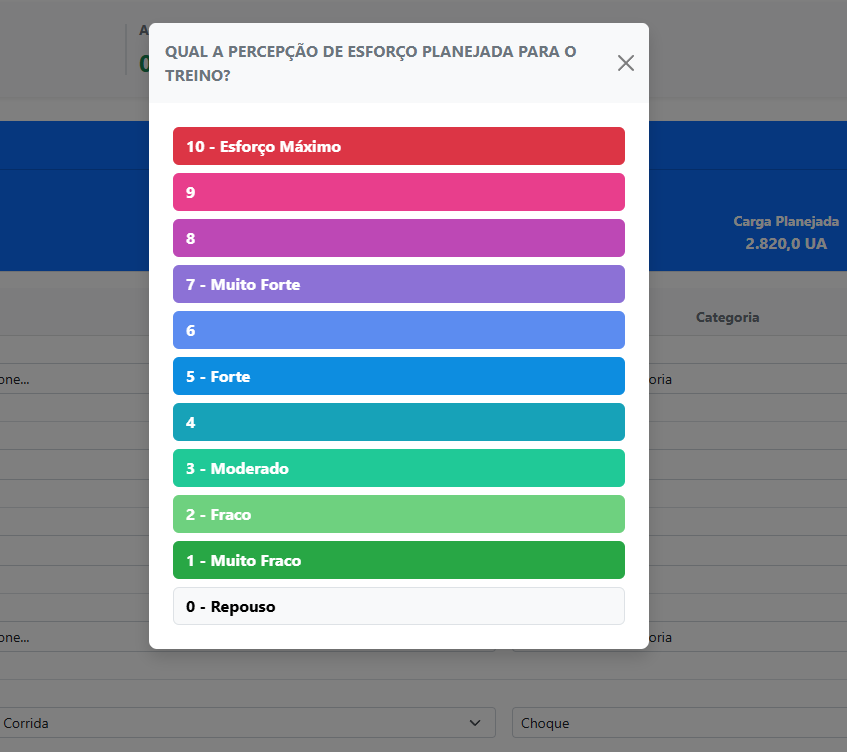The height and width of the screenshot is (752, 847).
Task: Select the red "10 - Esforço Máximo" option
Action: [398, 146]
